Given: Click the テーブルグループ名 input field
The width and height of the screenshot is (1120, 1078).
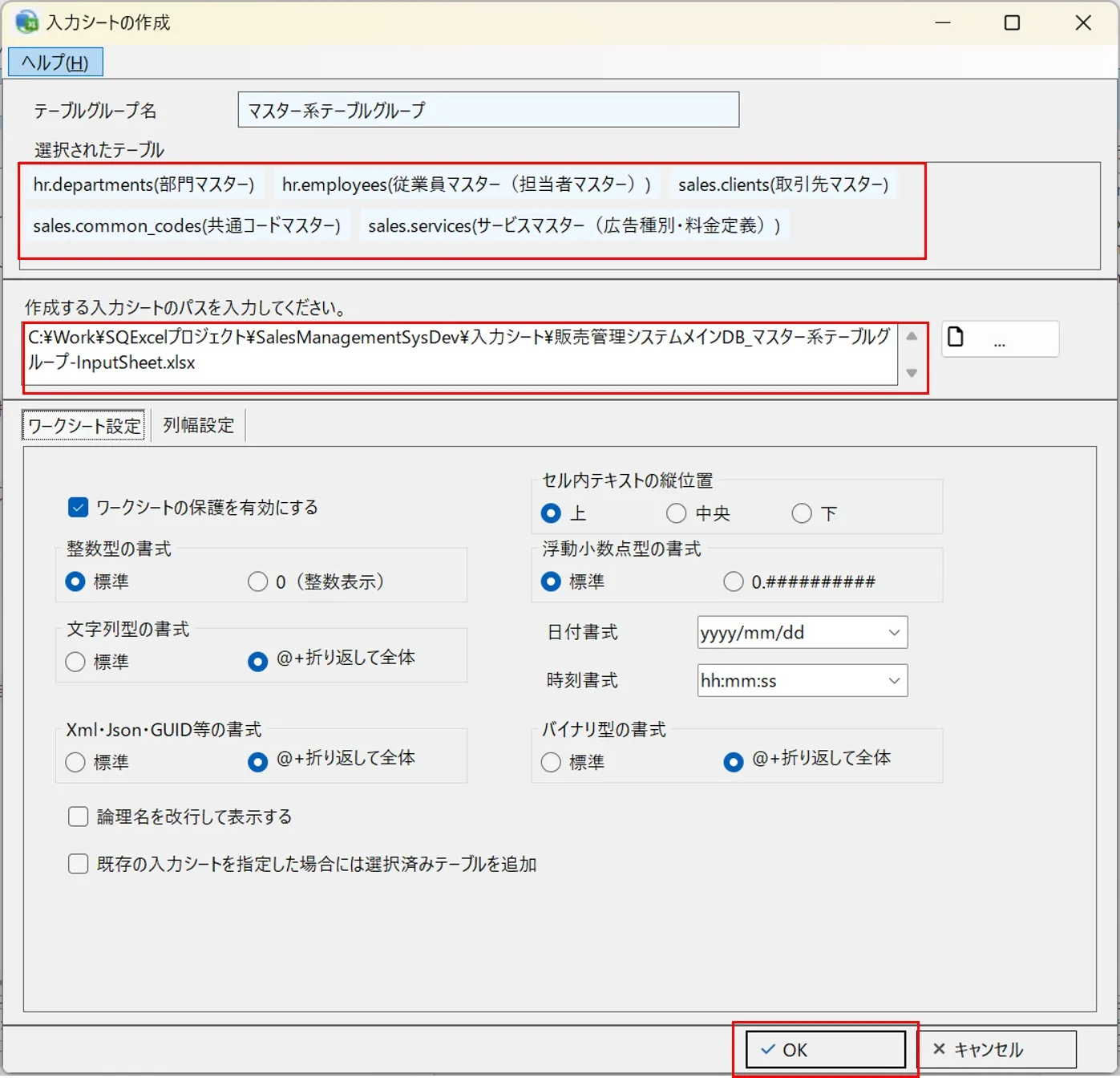Looking at the screenshot, I should pos(488,110).
